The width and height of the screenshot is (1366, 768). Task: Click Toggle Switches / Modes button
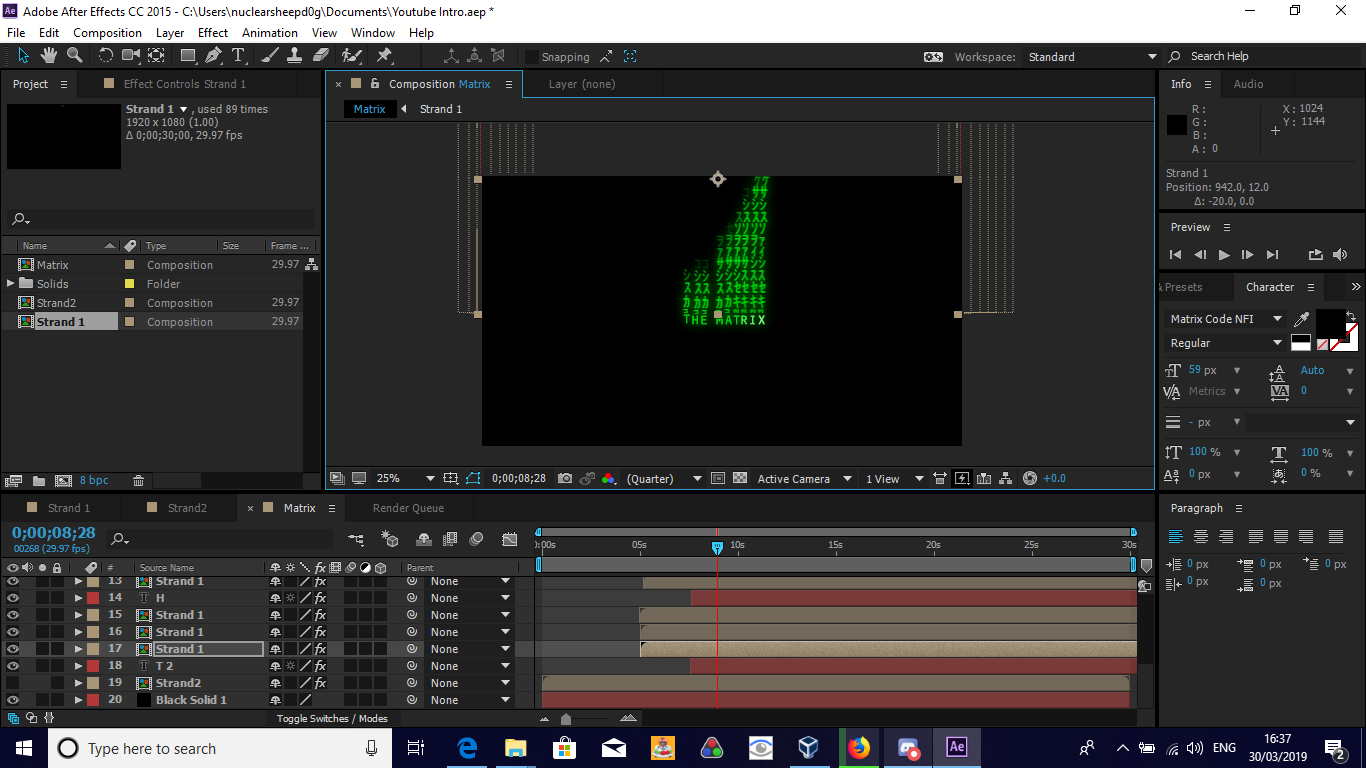pyautogui.click(x=332, y=718)
